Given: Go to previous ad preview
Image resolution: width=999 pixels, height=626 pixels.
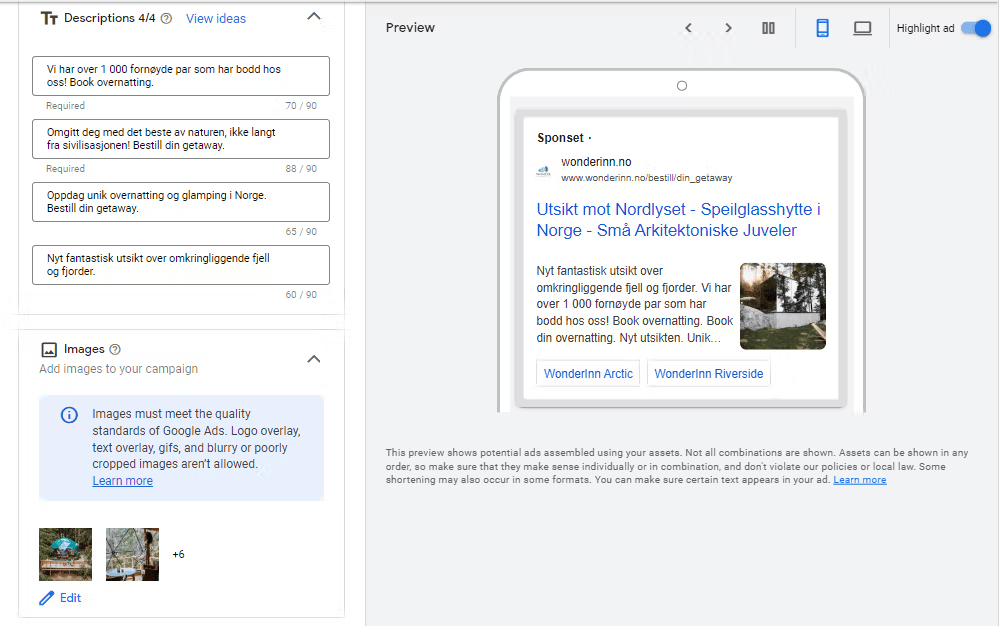Looking at the screenshot, I should click(688, 28).
